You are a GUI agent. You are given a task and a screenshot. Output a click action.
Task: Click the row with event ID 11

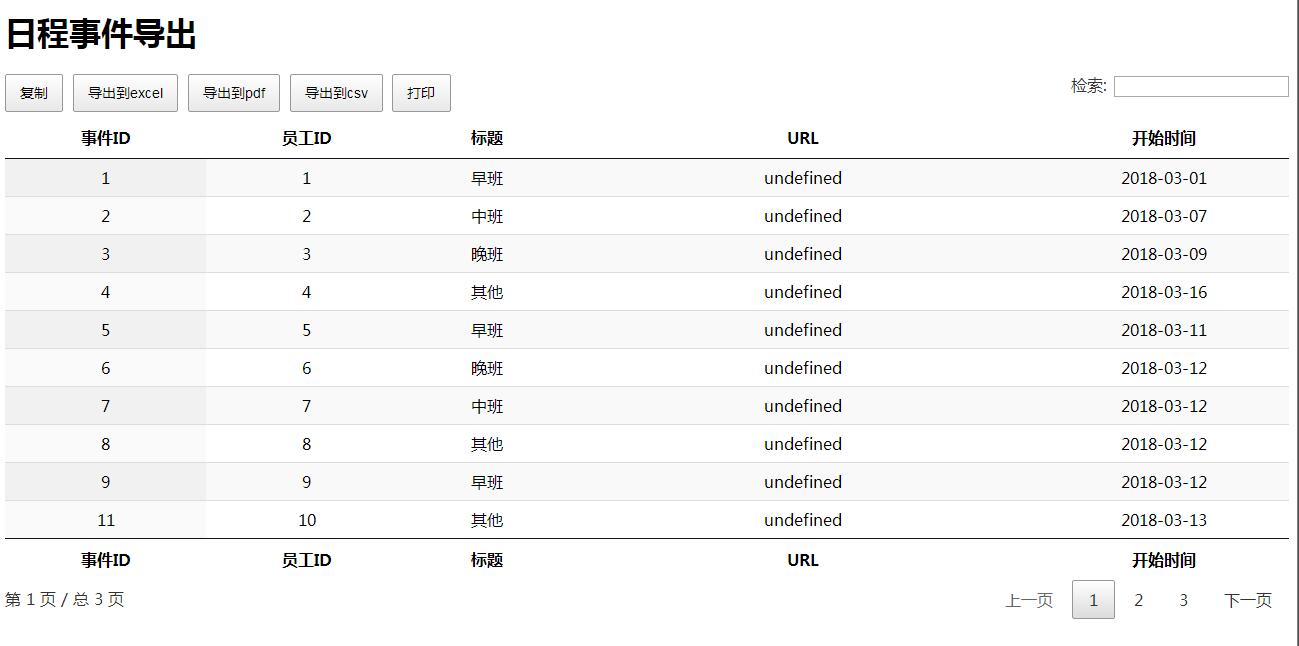tap(105, 520)
